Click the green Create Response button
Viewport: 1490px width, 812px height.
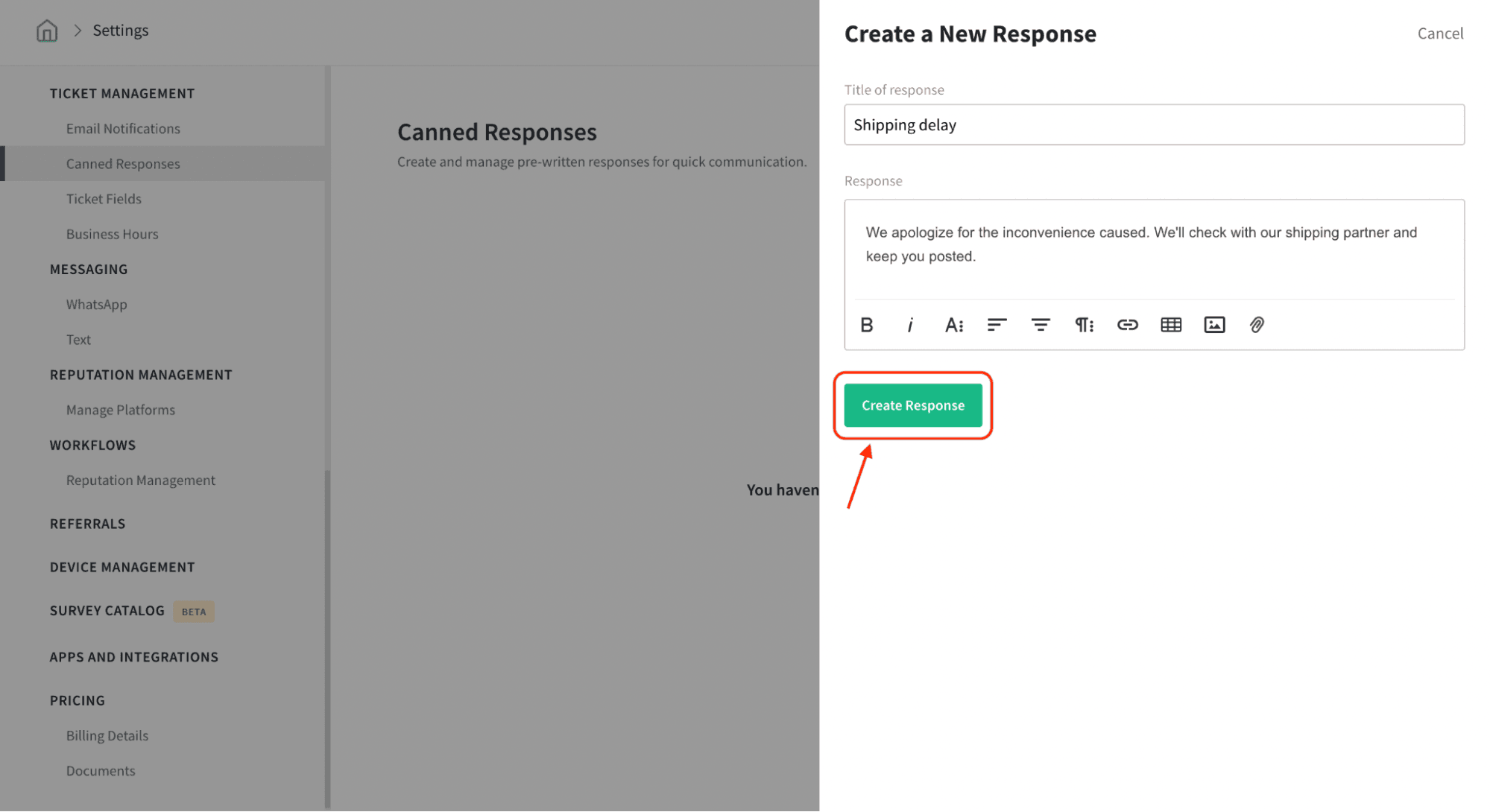pos(912,405)
